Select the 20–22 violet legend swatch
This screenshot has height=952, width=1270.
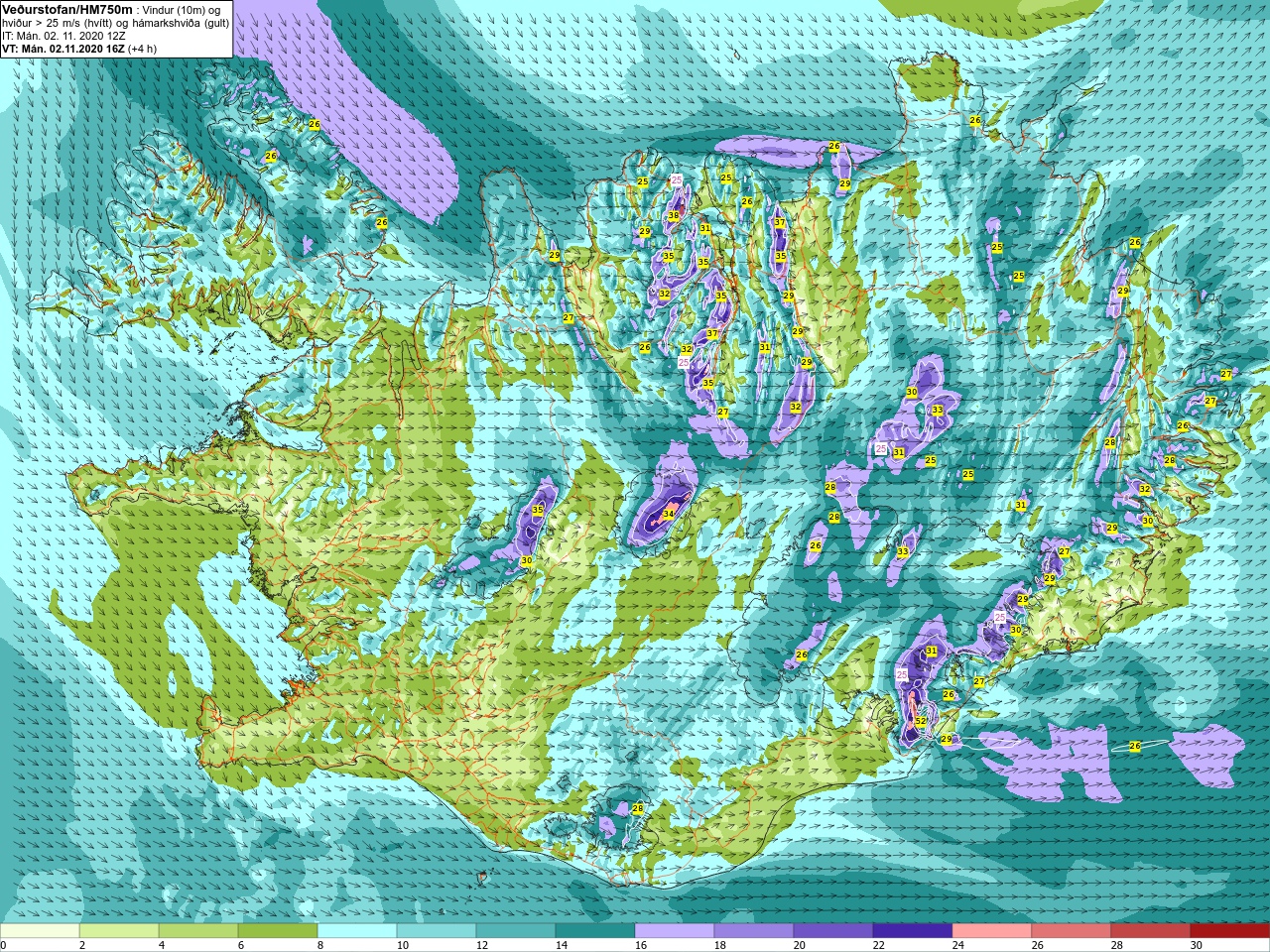click(833, 931)
